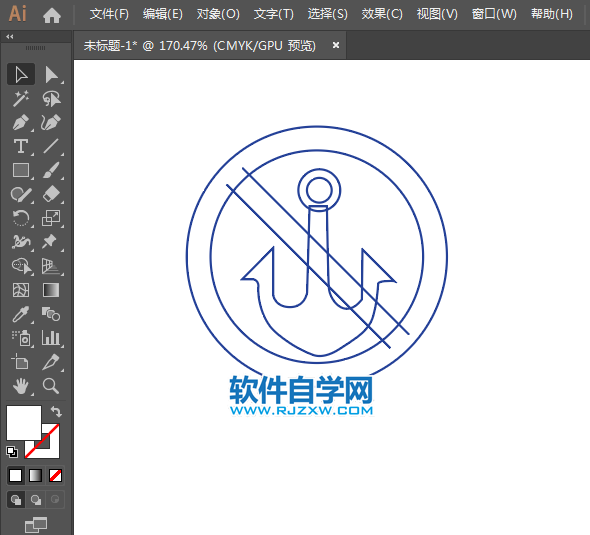This screenshot has height=535, width=590.
Task: Select the Puppet Warp pin tool
Action: point(51,242)
